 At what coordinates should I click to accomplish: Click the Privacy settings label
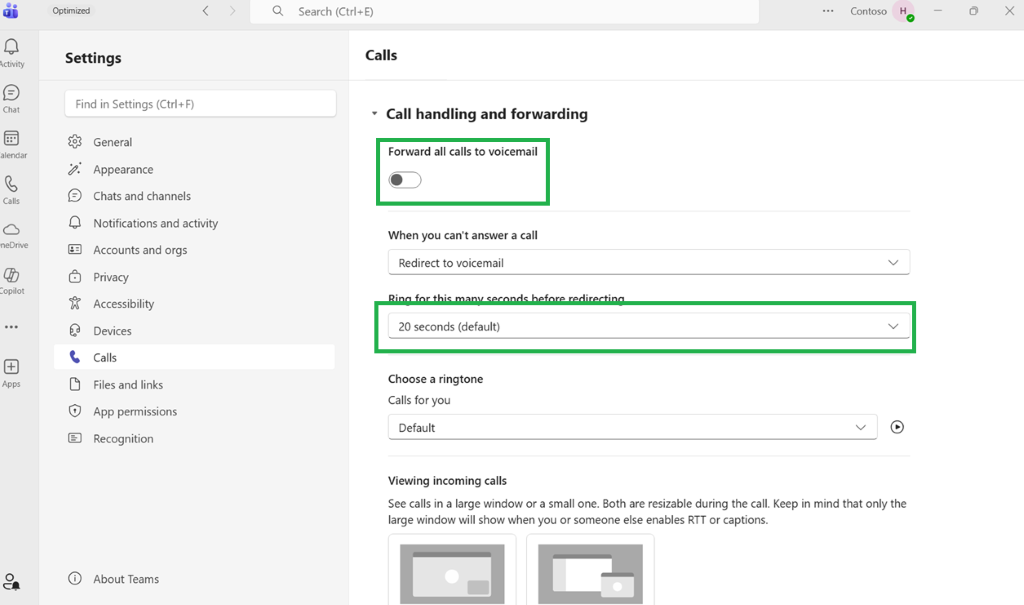pyautogui.click(x=110, y=277)
